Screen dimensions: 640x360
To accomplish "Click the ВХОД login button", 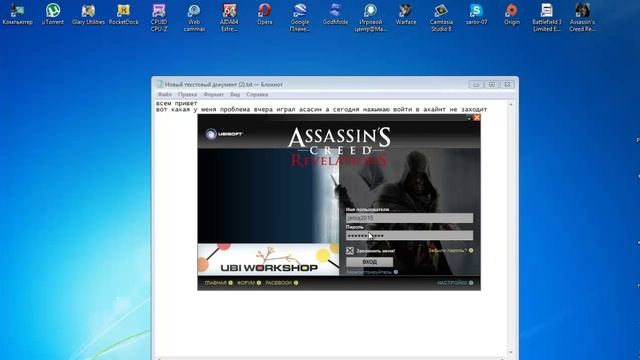I will click(370, 262).
